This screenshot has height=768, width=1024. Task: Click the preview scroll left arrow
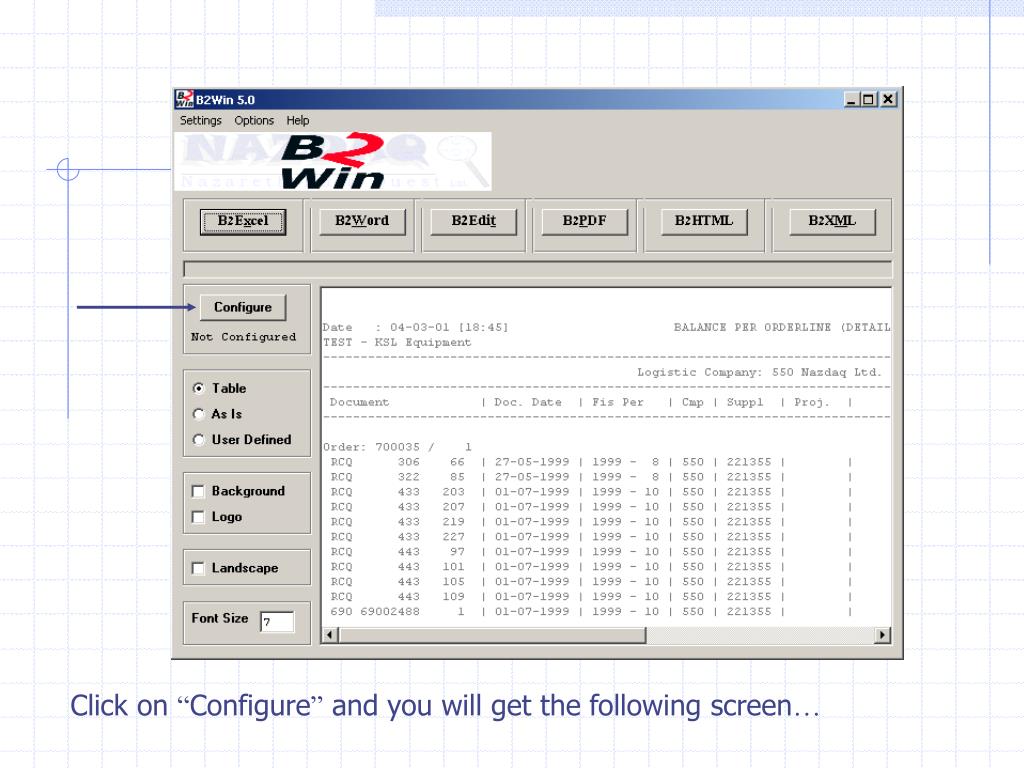(x=330, y=635)
